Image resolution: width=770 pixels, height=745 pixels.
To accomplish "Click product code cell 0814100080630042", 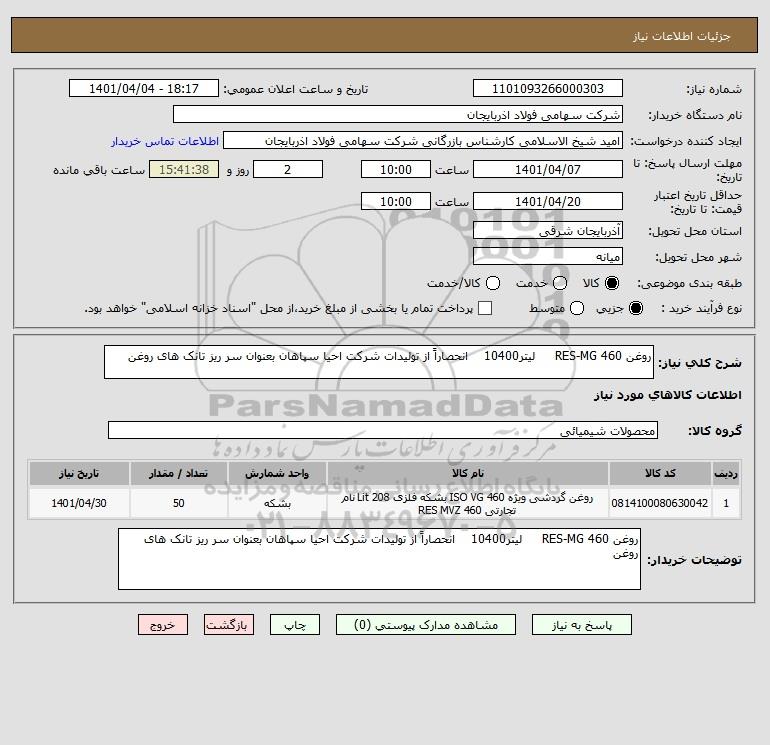I will point(660,503).
